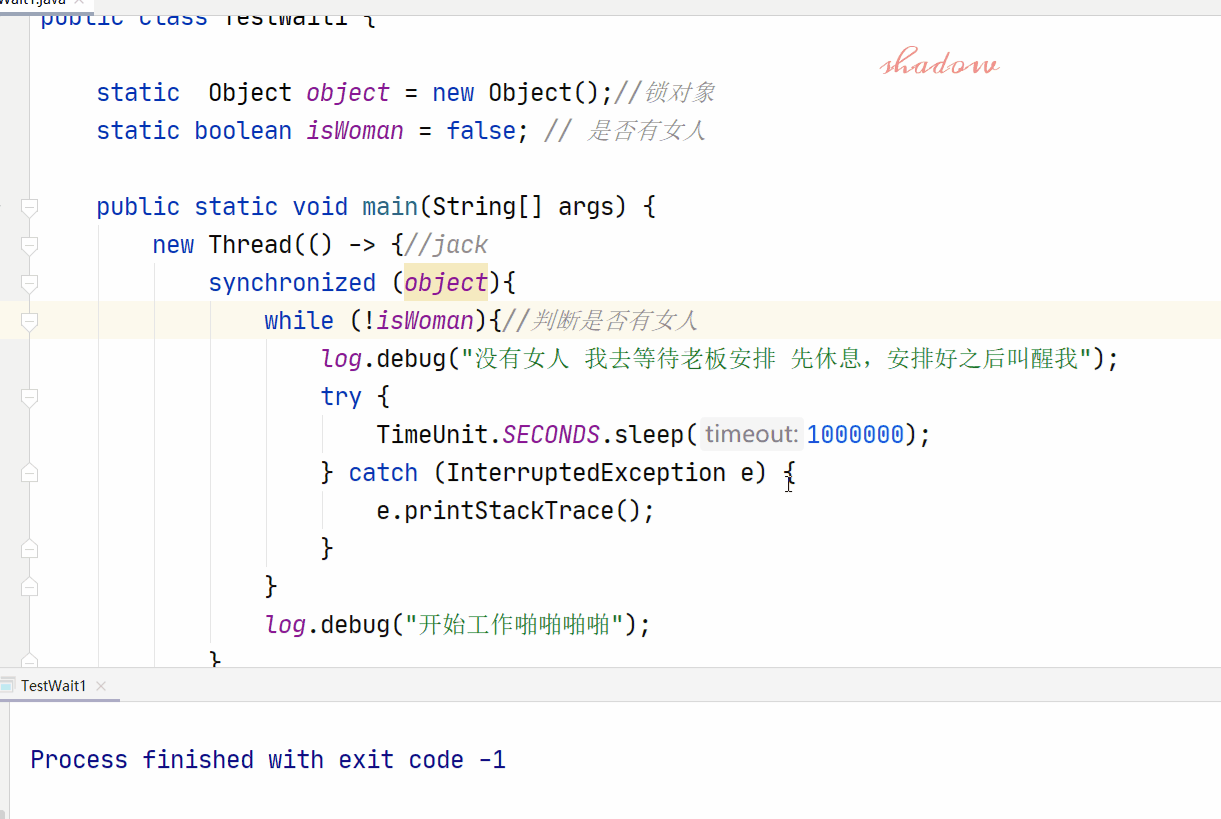Click the try keyword
Image resolution: width=1221 pixels, height=819 pixels.
pyautogui.click(x=341, y=396)
